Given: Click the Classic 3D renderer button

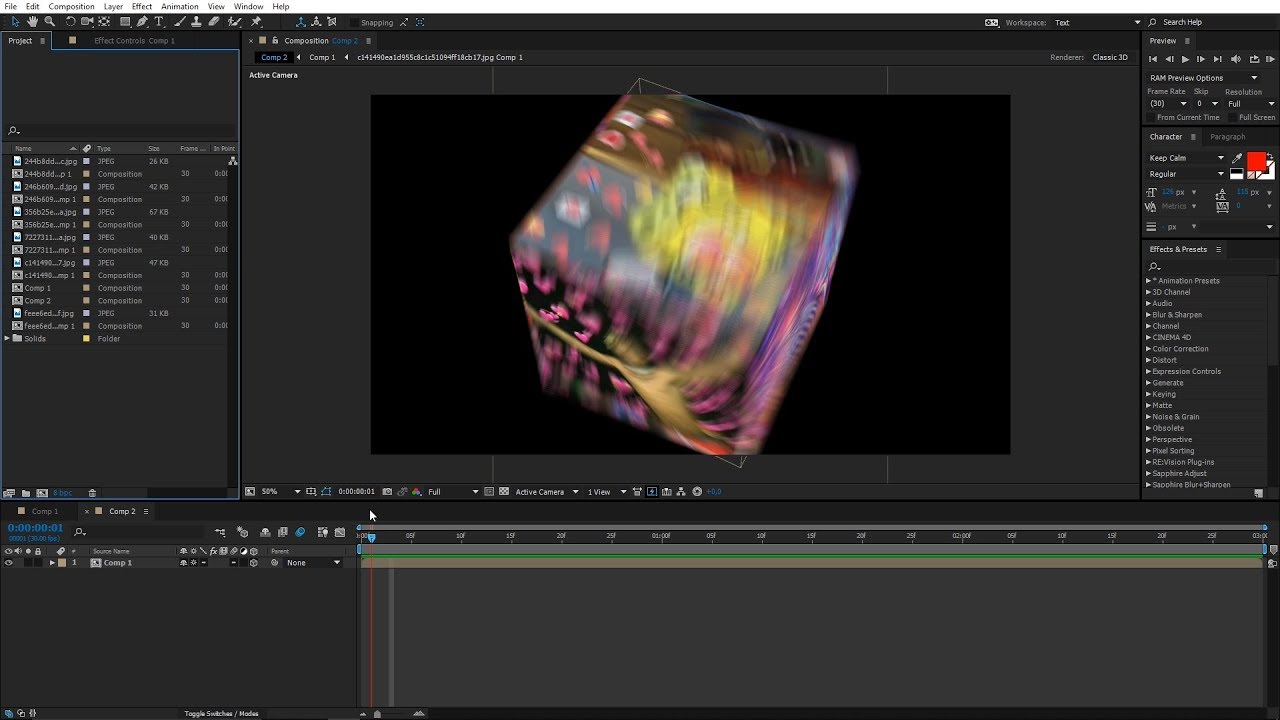Looking at the screenshot, I should 1110,57.
